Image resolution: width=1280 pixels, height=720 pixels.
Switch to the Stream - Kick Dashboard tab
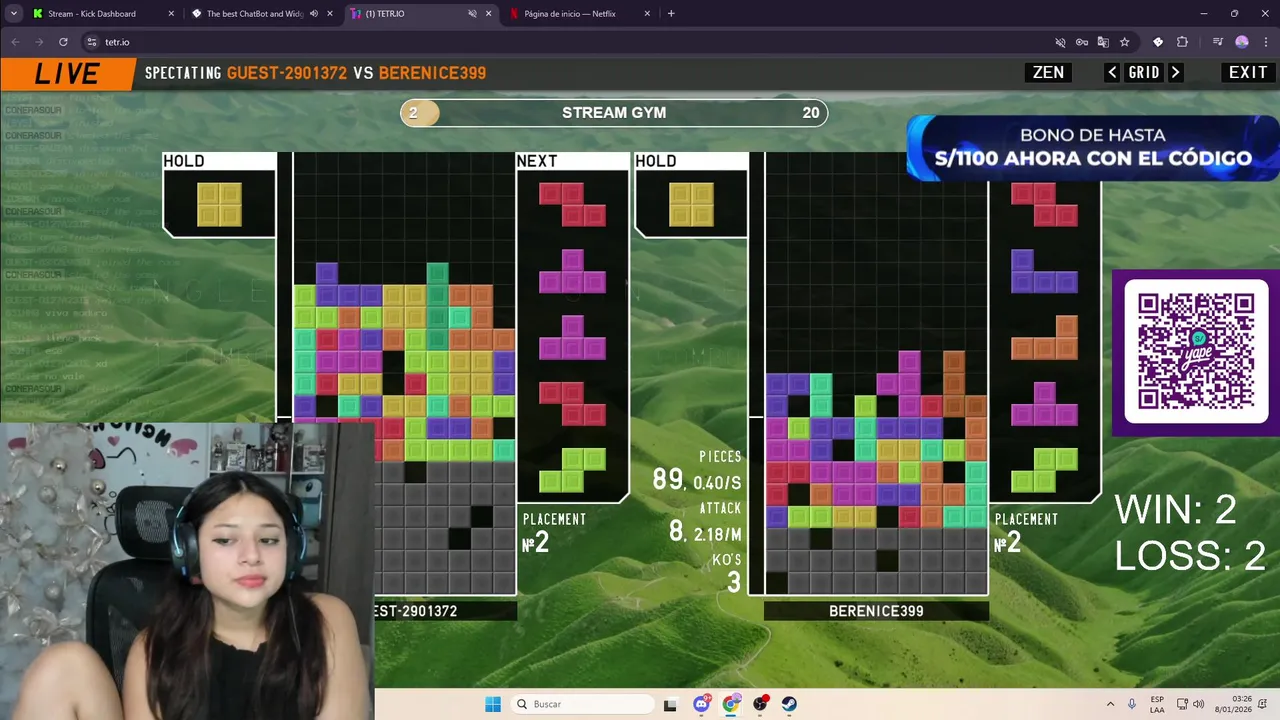[104, 14]
